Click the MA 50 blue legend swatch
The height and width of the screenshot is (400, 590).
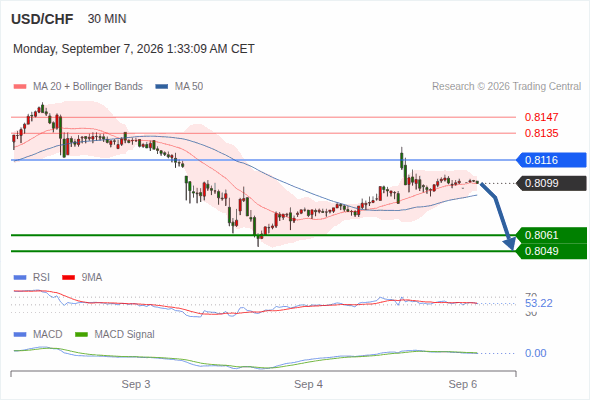point(162,87)
